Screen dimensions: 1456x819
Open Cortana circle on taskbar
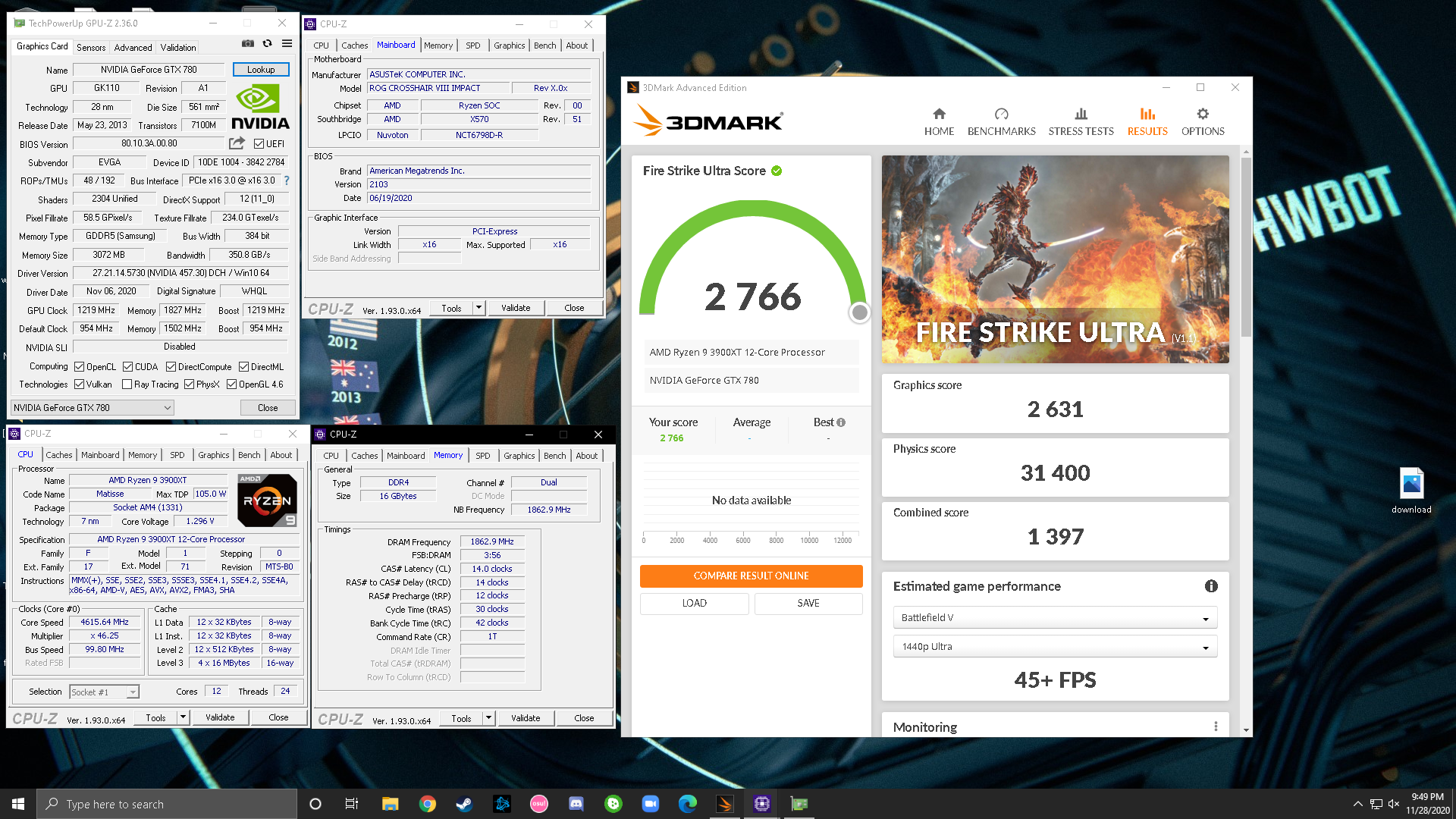coord(315,804)
